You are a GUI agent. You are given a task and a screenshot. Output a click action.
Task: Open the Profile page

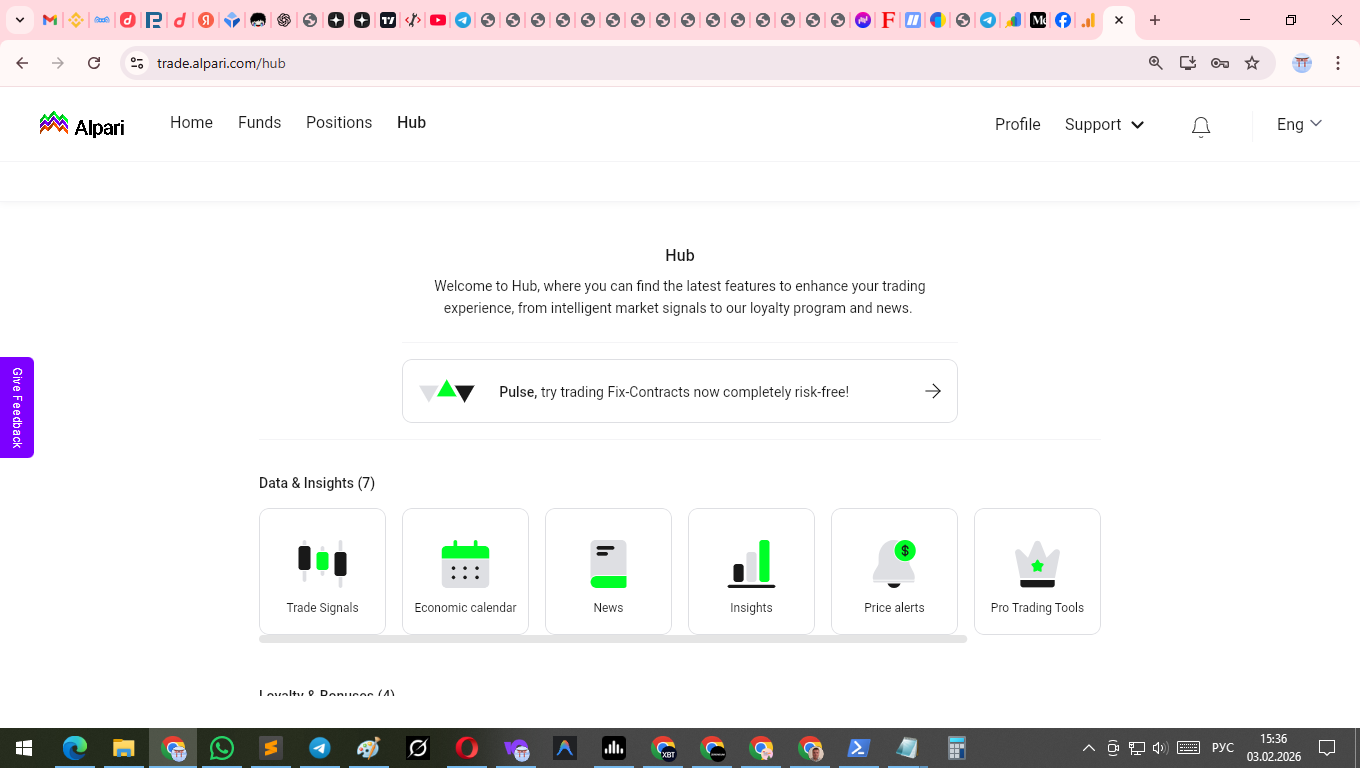[x=1017, y=124]
